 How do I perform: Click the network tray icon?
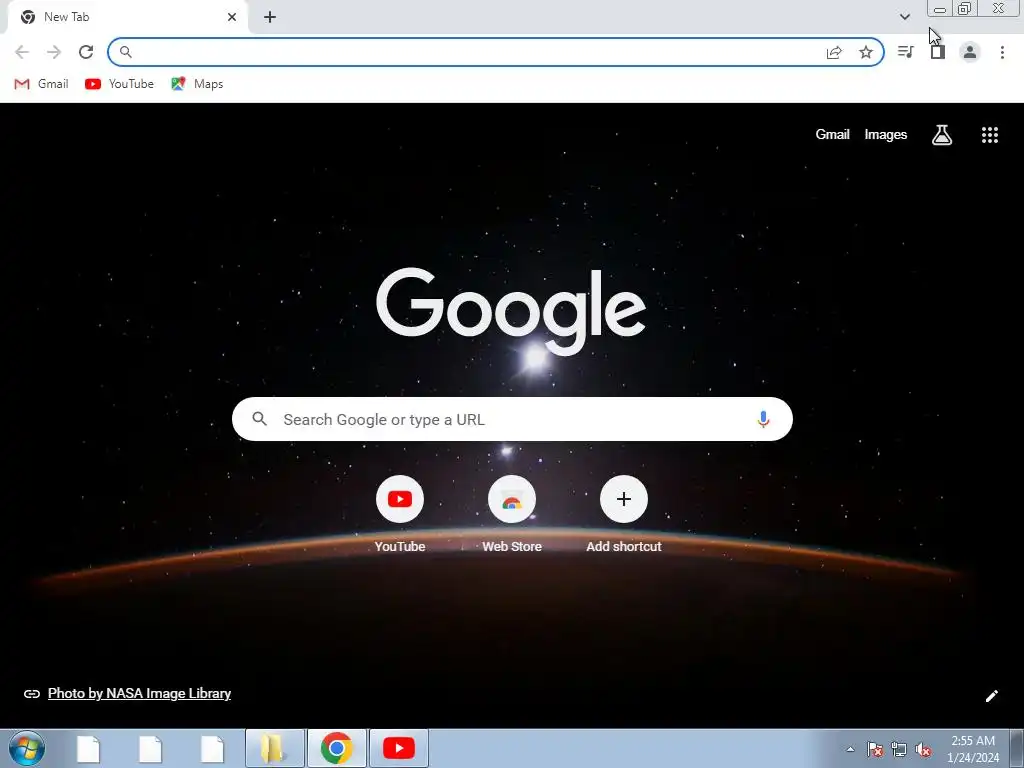click(x=899, y=750)
